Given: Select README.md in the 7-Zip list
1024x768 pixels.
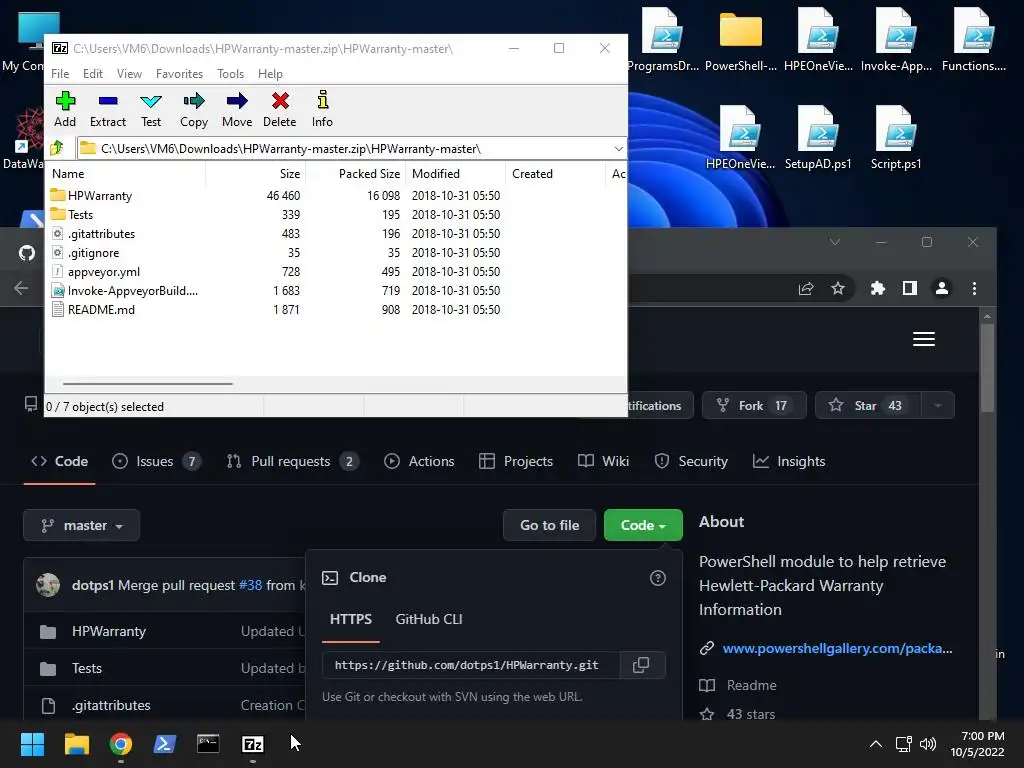Looking at the screenshot, I should click(x=101, y=310).
